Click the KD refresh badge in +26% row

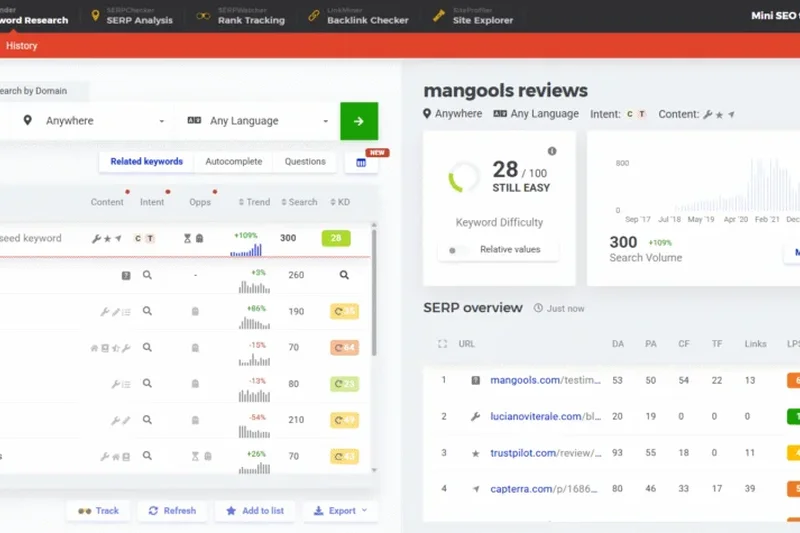(344, 456)
